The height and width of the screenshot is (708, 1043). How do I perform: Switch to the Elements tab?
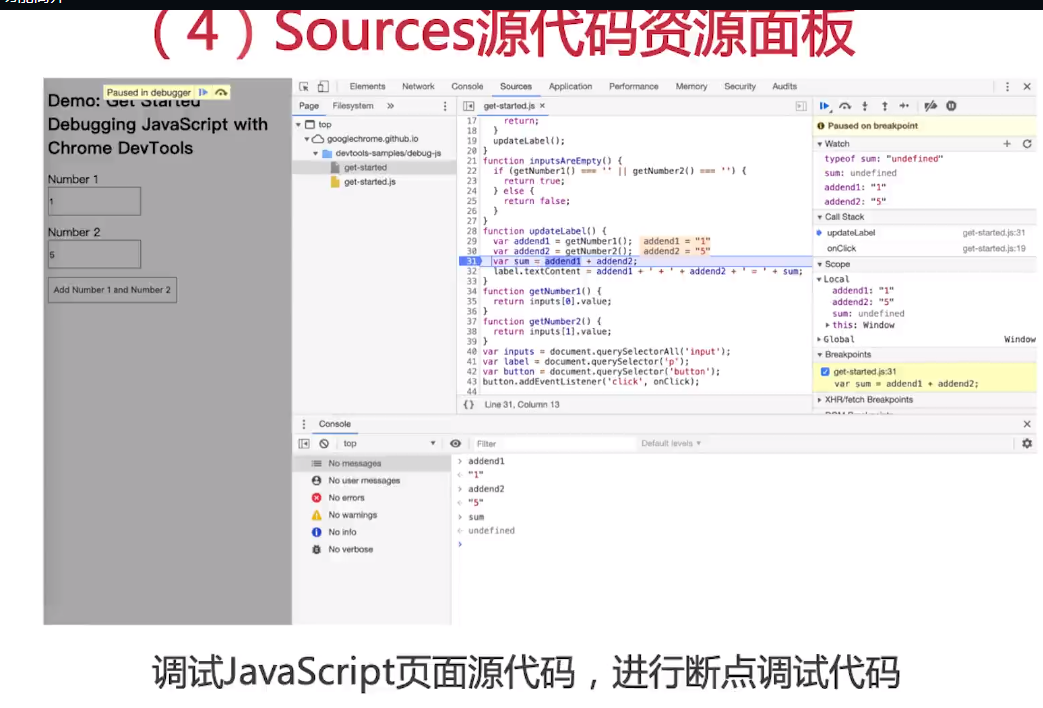pos(367,87)
